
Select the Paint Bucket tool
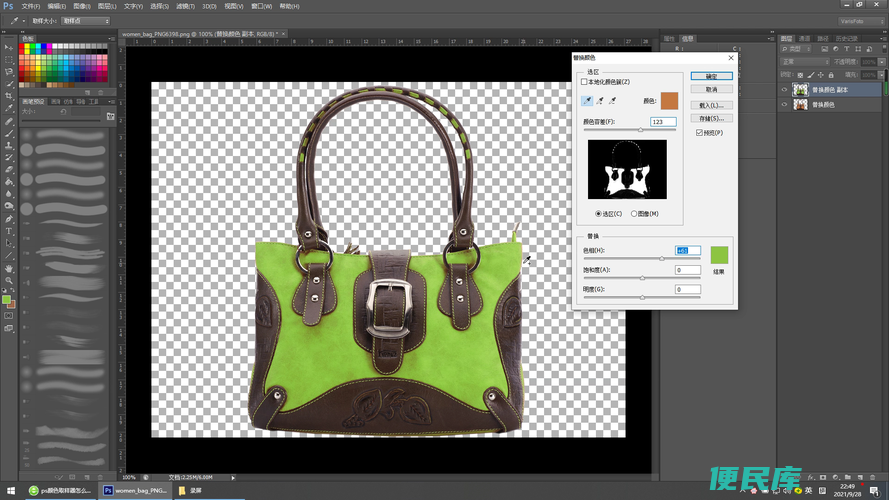(9, 182)
